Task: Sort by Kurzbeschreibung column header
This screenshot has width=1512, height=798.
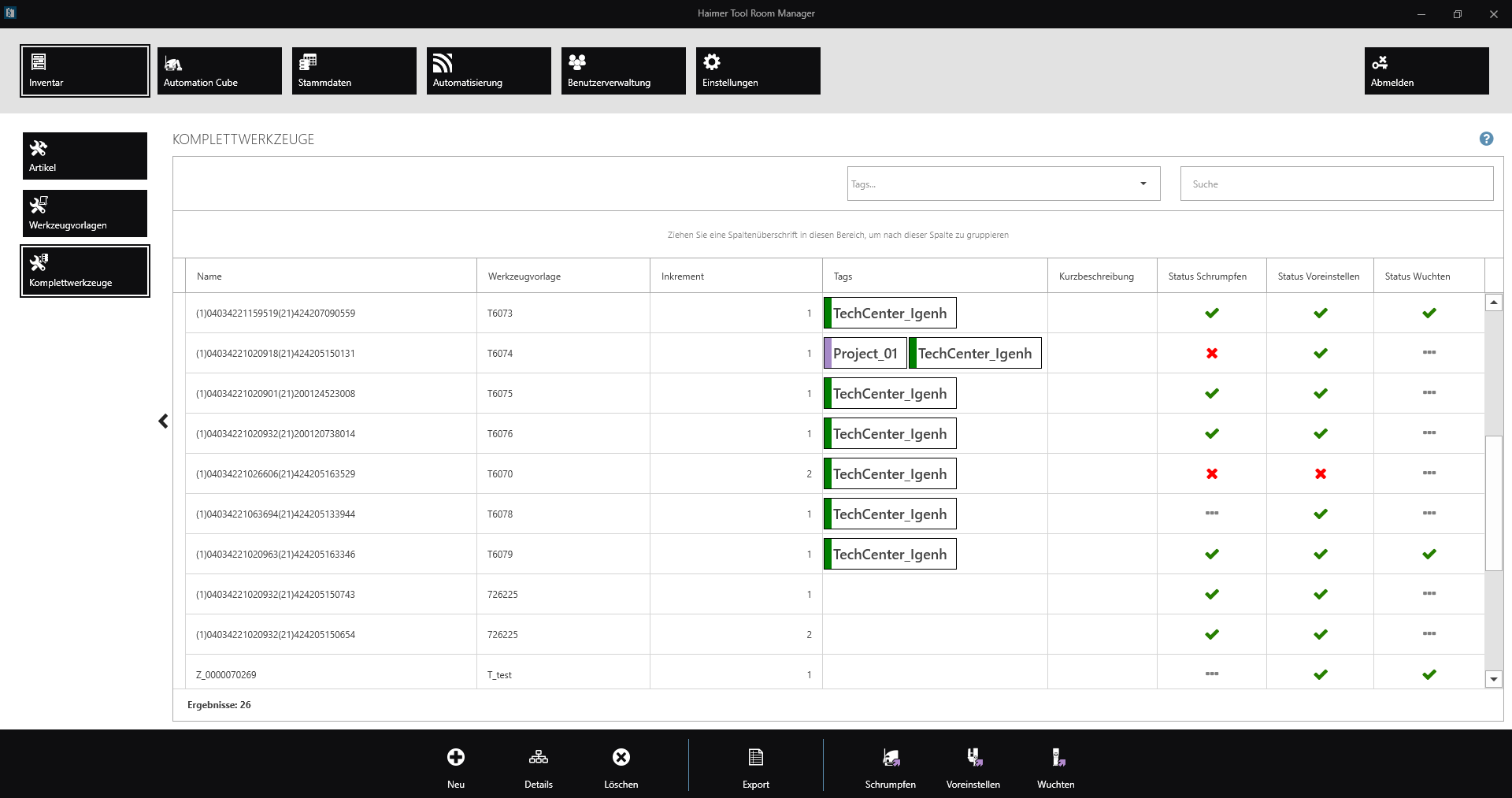Action: click(x=1102, y=277)
